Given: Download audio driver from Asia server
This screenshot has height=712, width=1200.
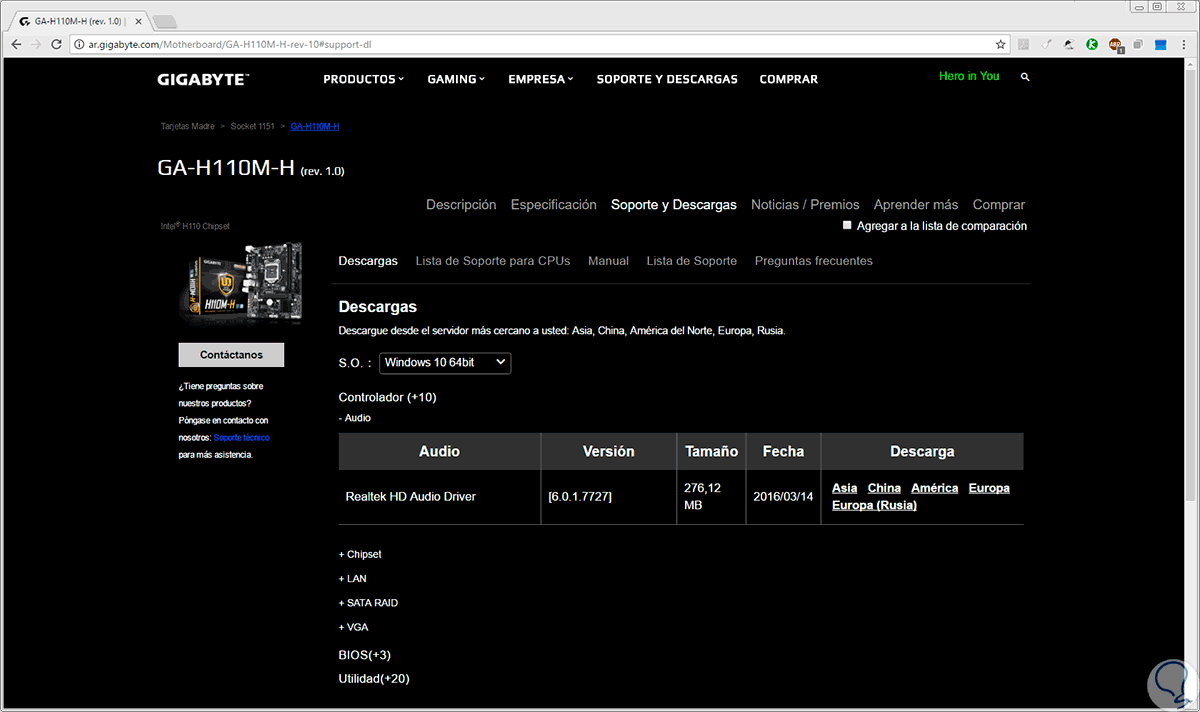Looking at the screenshot, I should click(845, 488).
